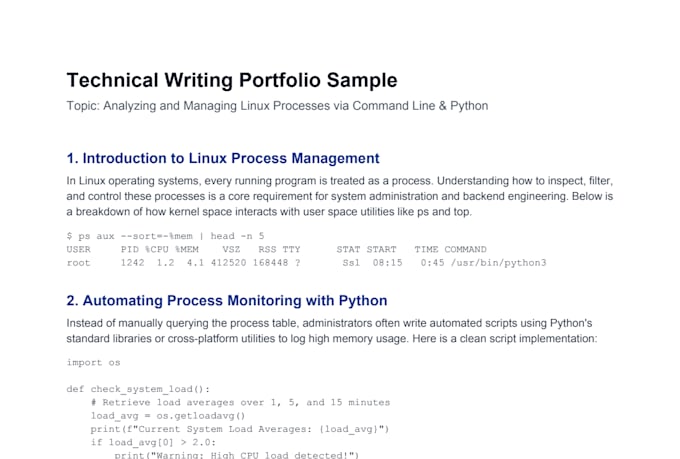680x459 pixels.
Task: Click the 'USER PID %CPU %MEM' header row
Action: click(x=277, y=249)
